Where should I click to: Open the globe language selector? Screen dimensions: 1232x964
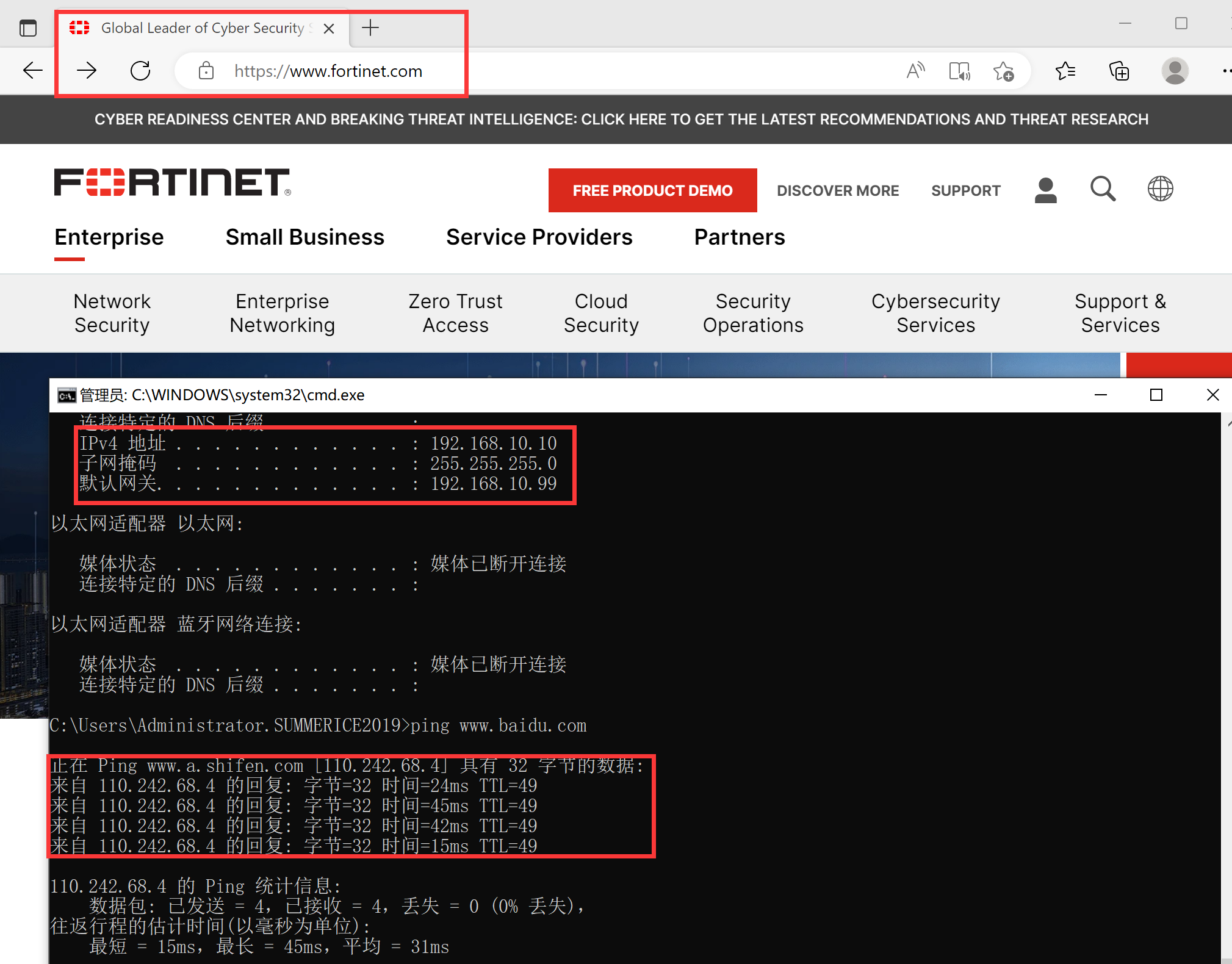coord(1160,189)
